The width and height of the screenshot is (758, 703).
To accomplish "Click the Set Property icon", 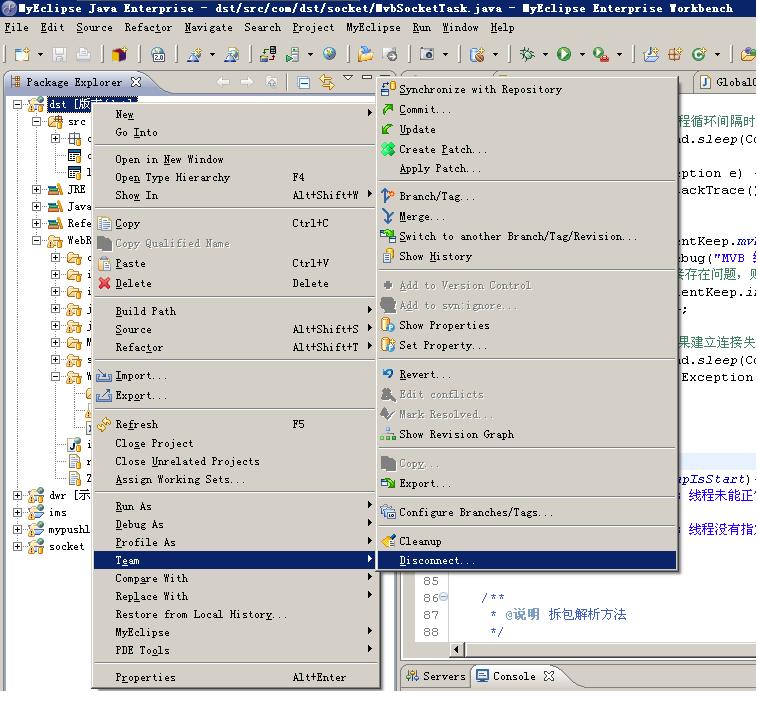I will coord(388,345).
